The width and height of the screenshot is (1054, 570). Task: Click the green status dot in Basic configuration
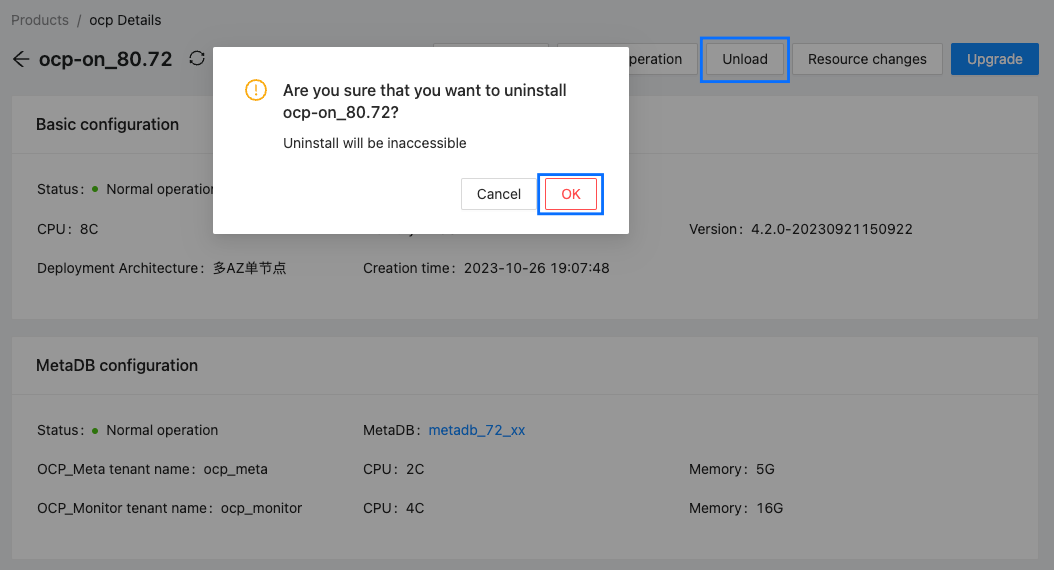(x=95, y=188)
